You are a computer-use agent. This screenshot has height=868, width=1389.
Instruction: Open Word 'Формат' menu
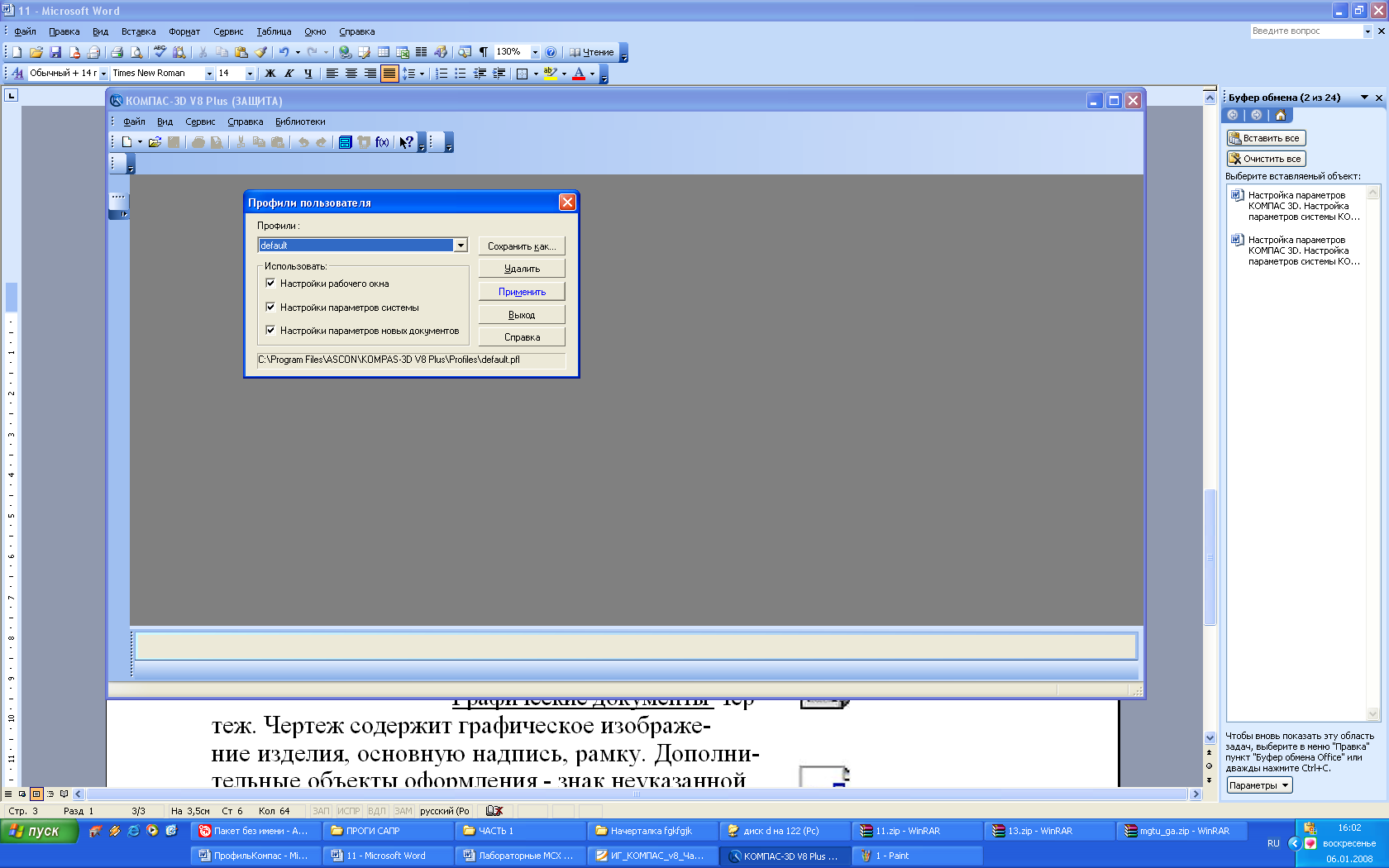click(184, 31)
